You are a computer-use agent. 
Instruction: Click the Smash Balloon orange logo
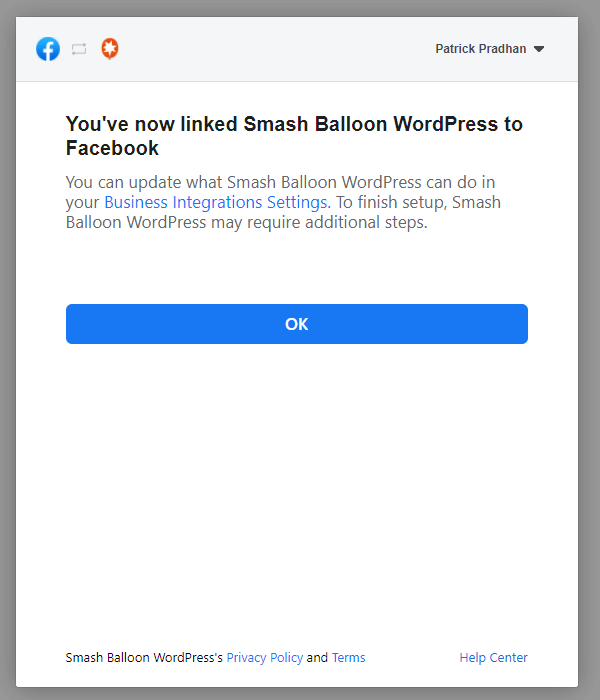pyautogui.click(x=110, y=48)
